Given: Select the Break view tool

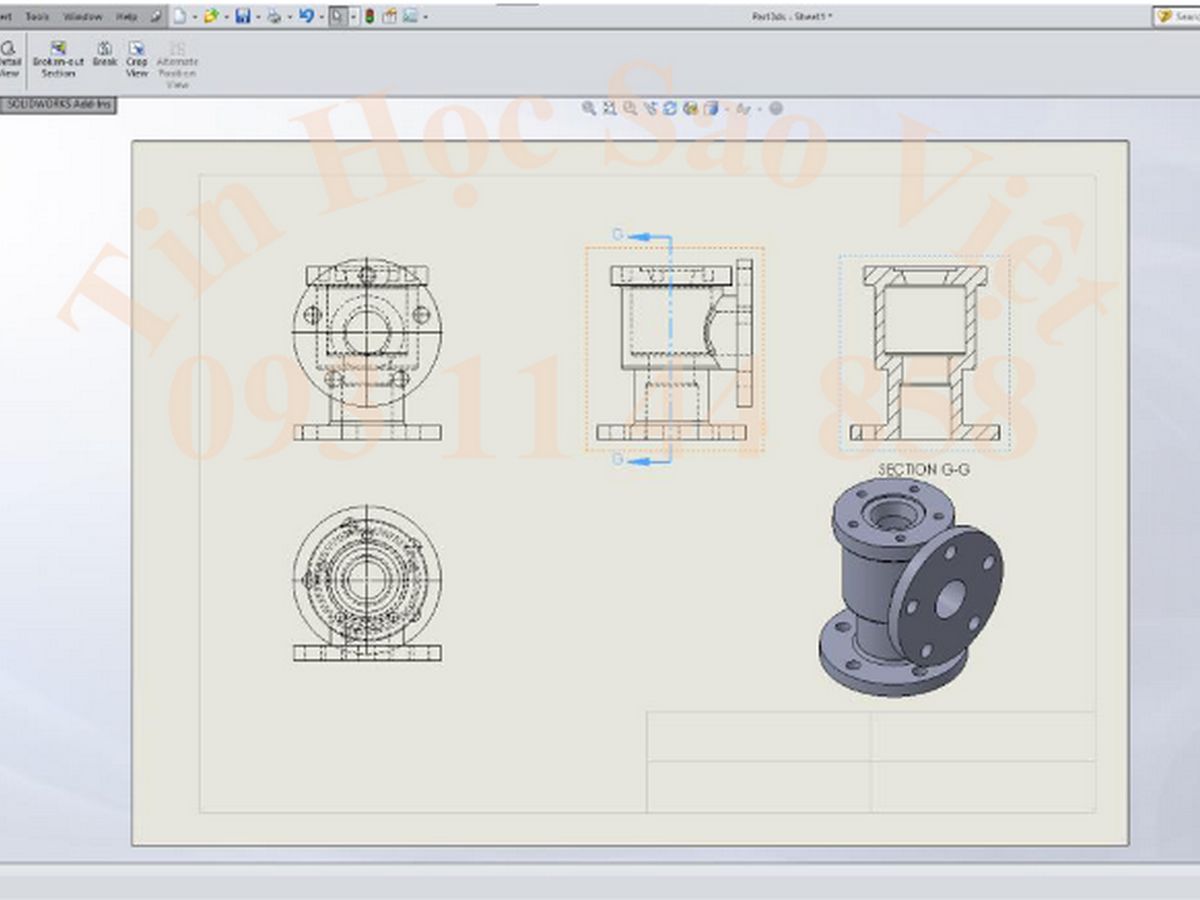Looking at the screenshot, I should (105, 54).
